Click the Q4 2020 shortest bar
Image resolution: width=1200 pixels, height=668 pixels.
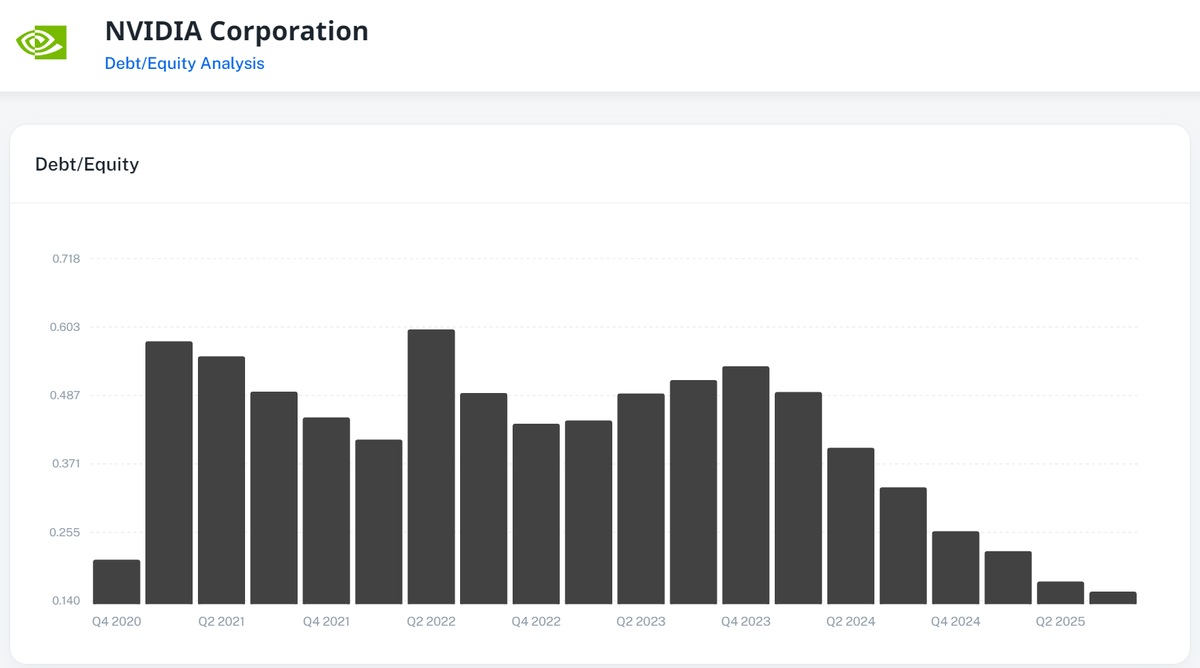pos(115,580)
